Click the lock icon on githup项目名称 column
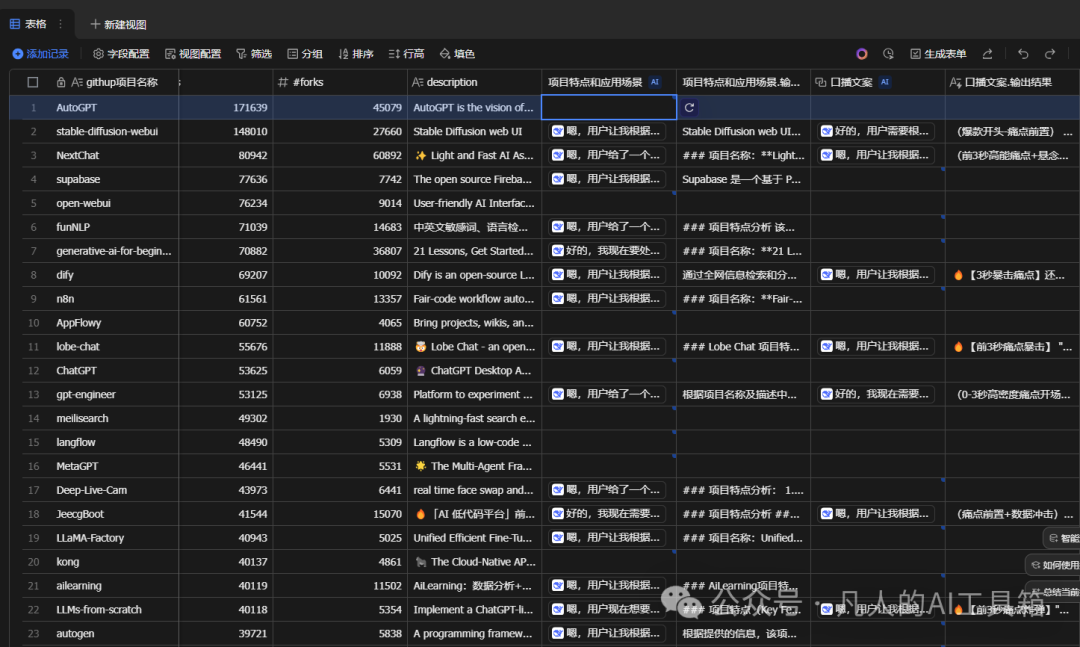This screenshot has width=1080, height=647. click(x=61, y=82)
